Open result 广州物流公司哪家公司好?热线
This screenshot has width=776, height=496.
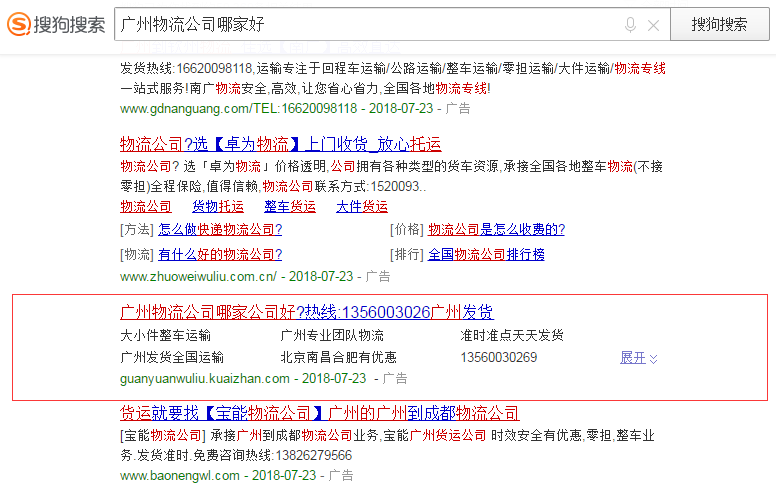(307, 312)
